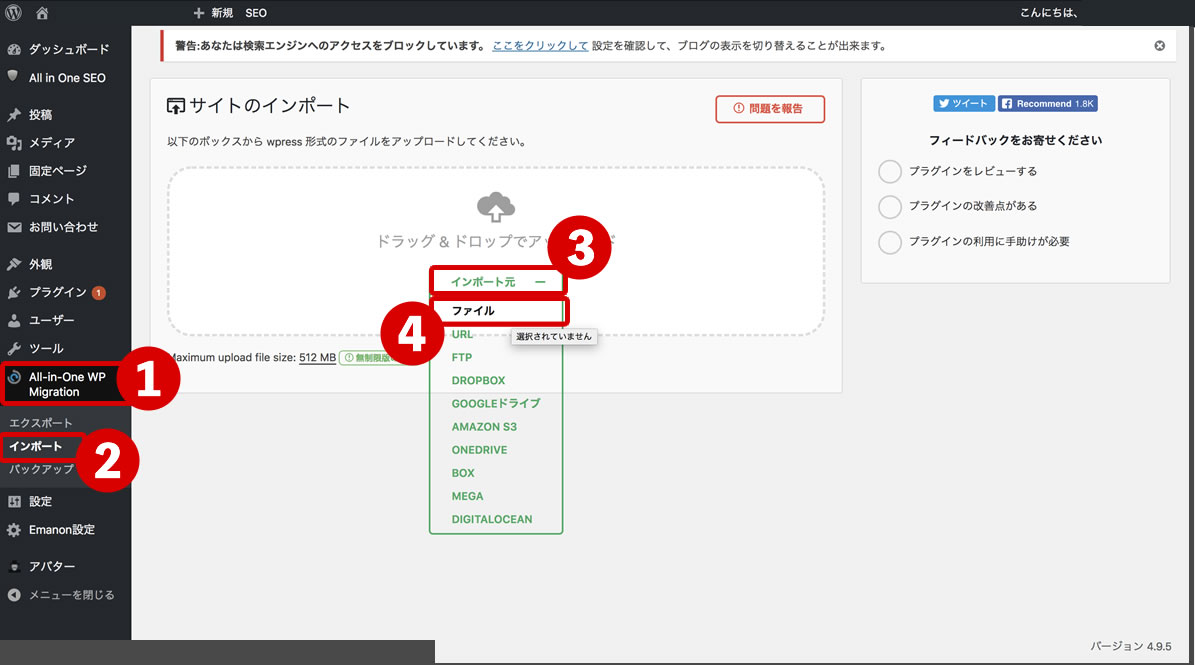Choose MEGA as import source
This screenshot has width=1195, height=665.
click(x=468, y=496)
